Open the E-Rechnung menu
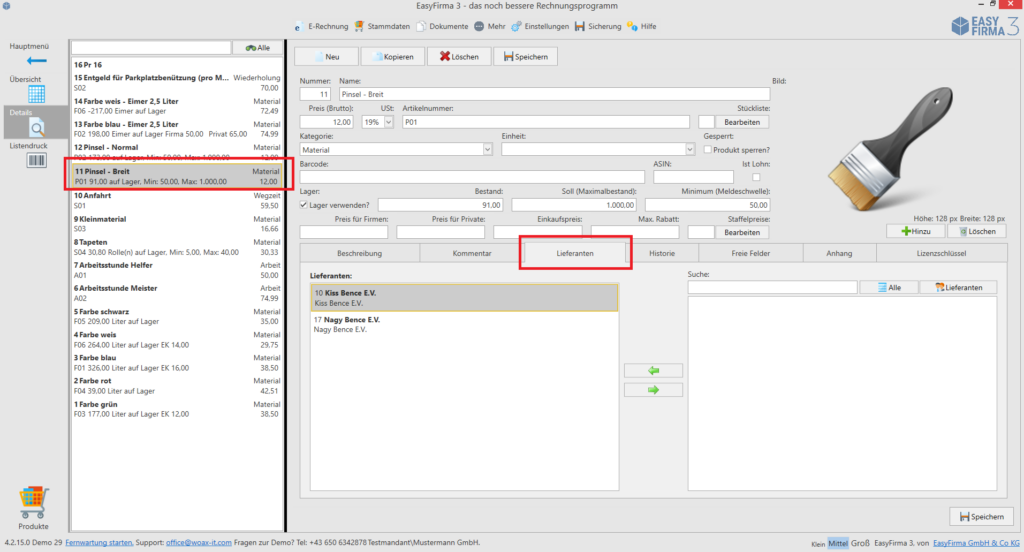1024x552 pixels. [321, 27]
